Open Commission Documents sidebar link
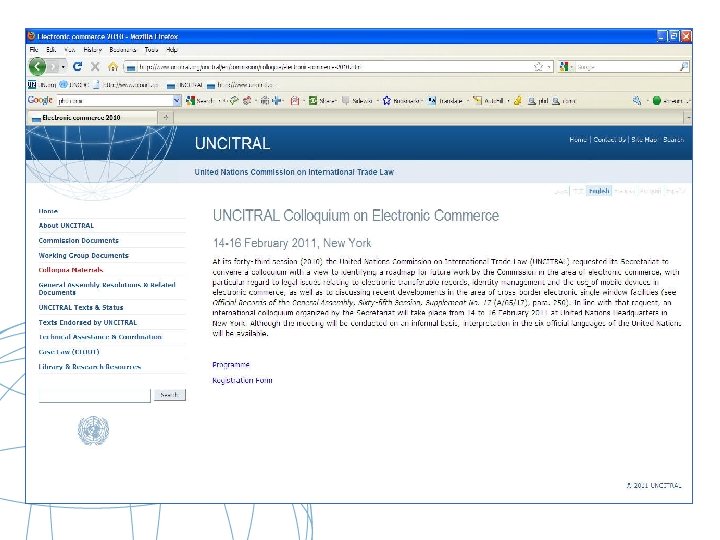This screenshot has height=540, width=720. click(x=79, y=241)
